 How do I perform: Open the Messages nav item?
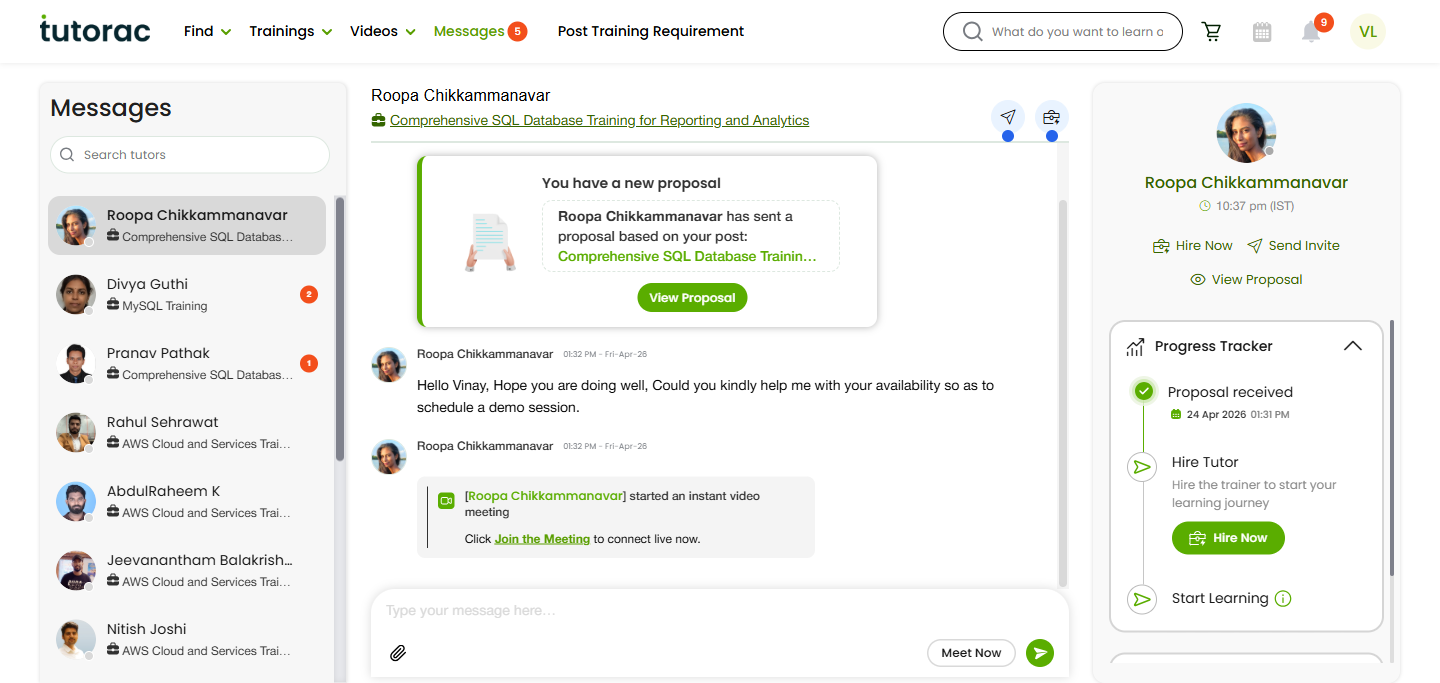pos(469,31)
